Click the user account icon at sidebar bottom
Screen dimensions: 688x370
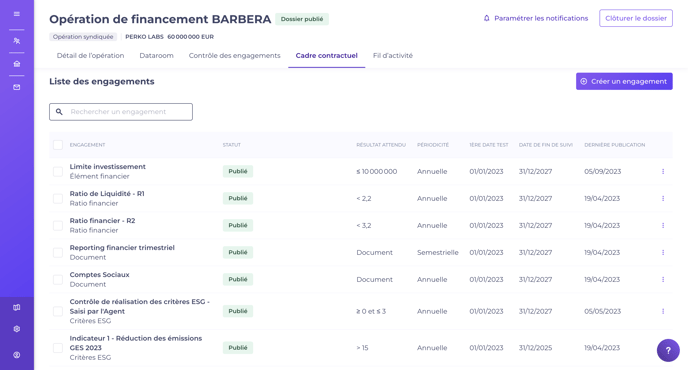[17, 355]
